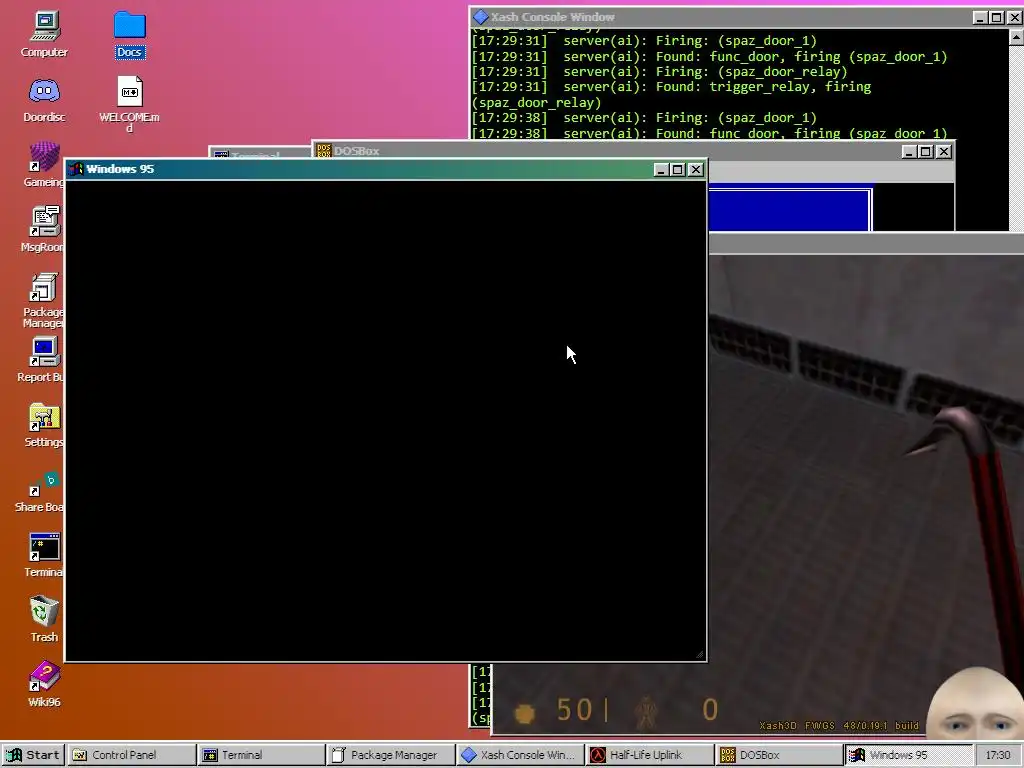Screen dimensions: 1024x768
Task: Open the Wiki96 desktop icon
Action: [x=44, y=684]
